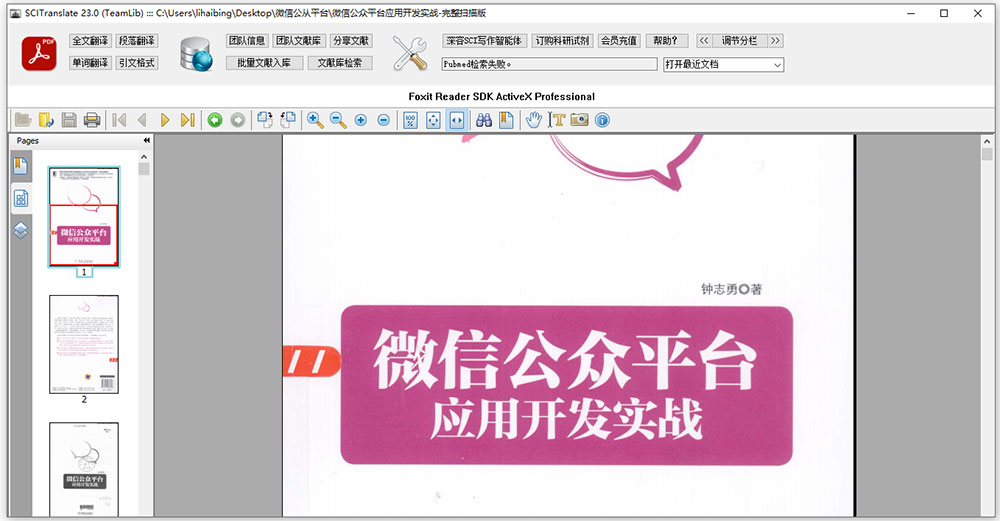This screenshot has height=521, width=1000.
Task: Rotate page clockwise icon
Action: tap(265, 120)
